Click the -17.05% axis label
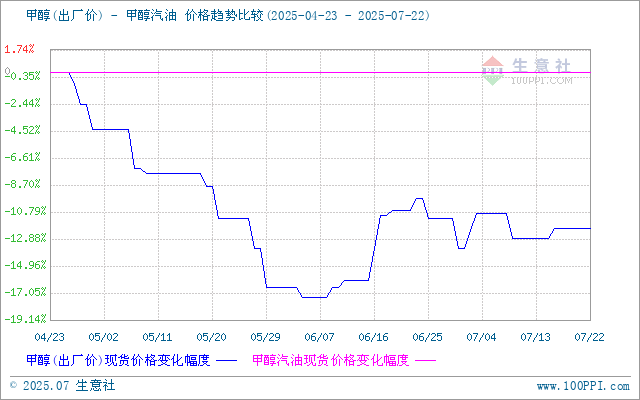Screen dimensions: 640x400 (x=25, y=293)
